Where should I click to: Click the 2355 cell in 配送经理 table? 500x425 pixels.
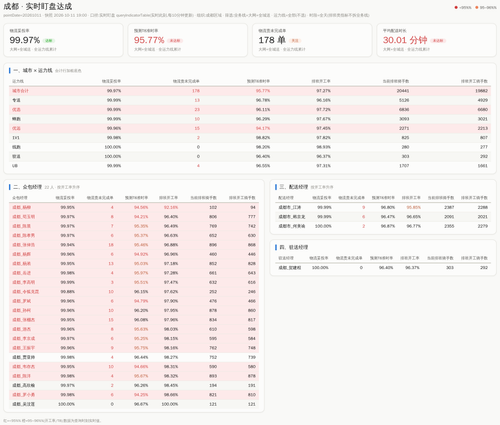(x=449, y=226)
